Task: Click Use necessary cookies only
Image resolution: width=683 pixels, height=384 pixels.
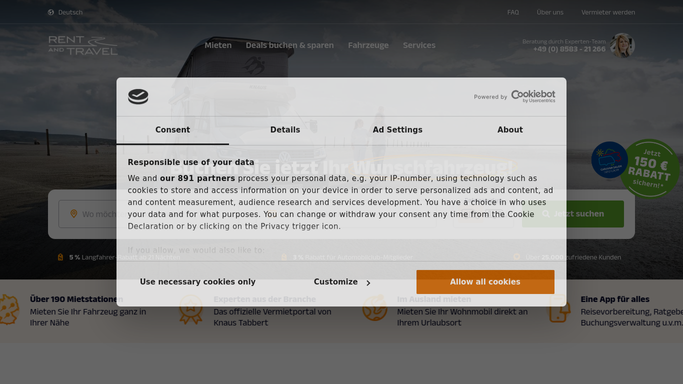Action: pyautogui.click(x=197, y=282)
